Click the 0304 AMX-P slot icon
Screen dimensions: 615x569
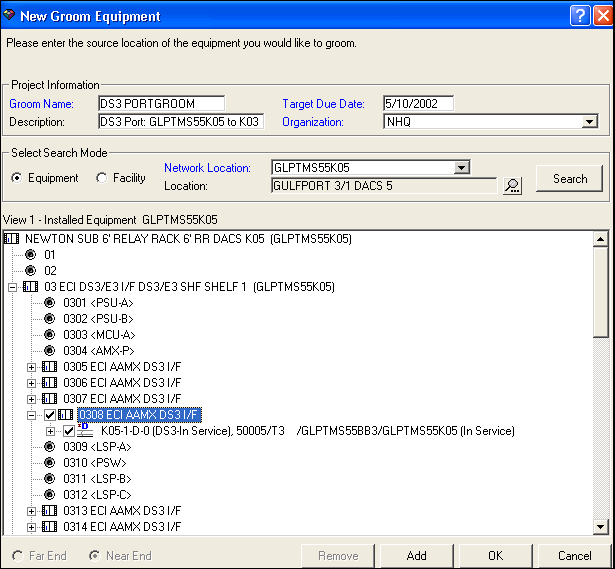tap(49, 351)
